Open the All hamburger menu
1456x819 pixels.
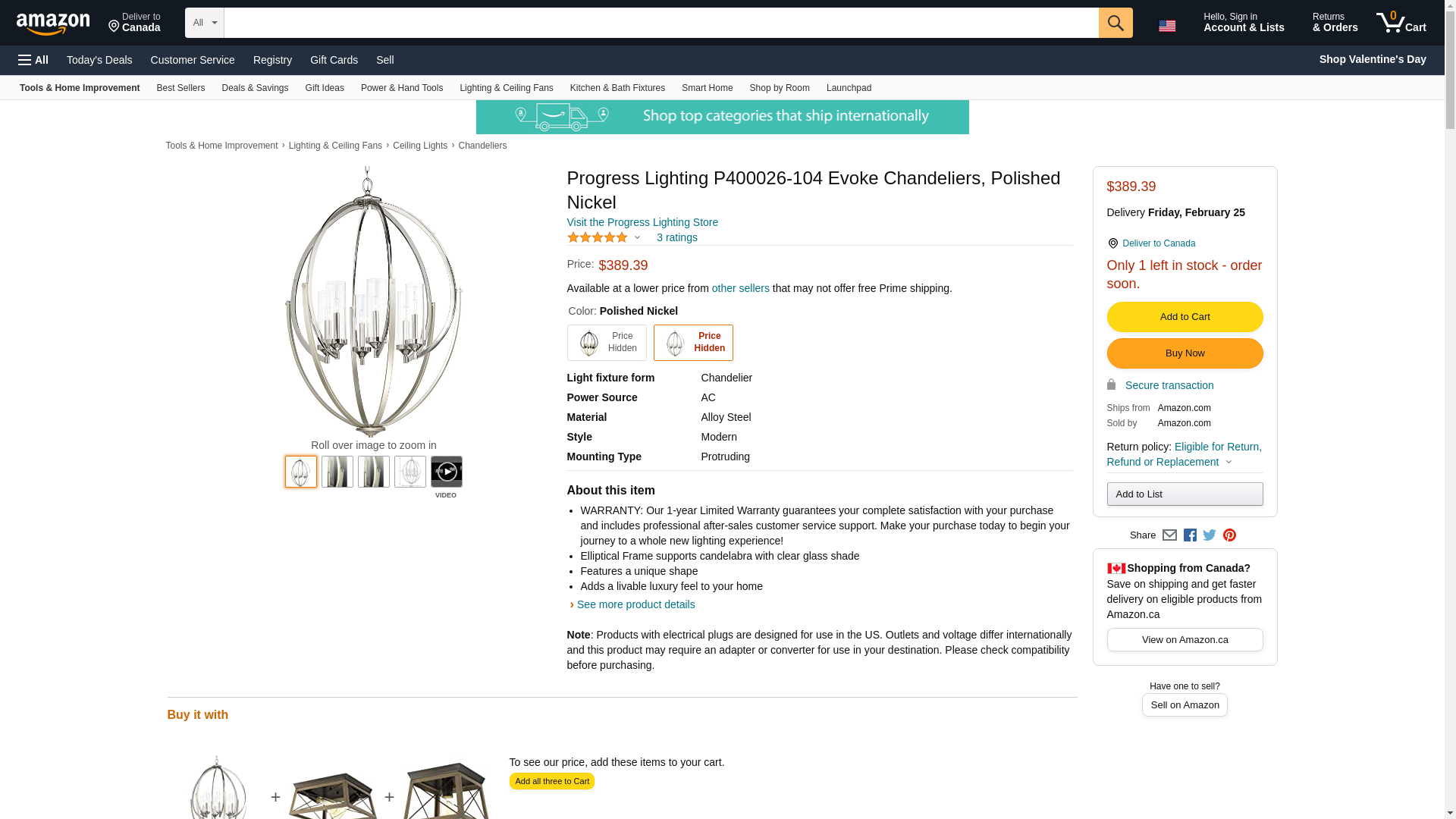click(x=33, y=60)
